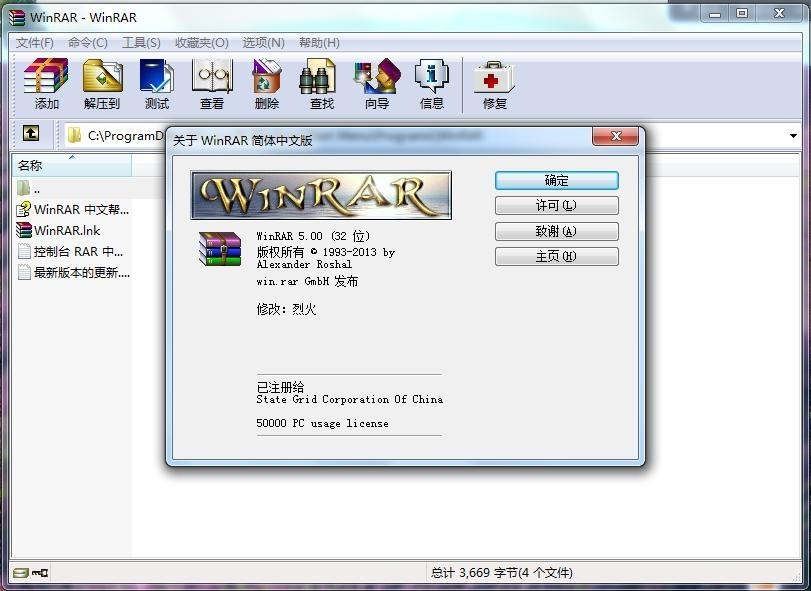Viewport: 811px width, 591px height.
Task: Click the '已注册给' label text
Action: point(280,387)
